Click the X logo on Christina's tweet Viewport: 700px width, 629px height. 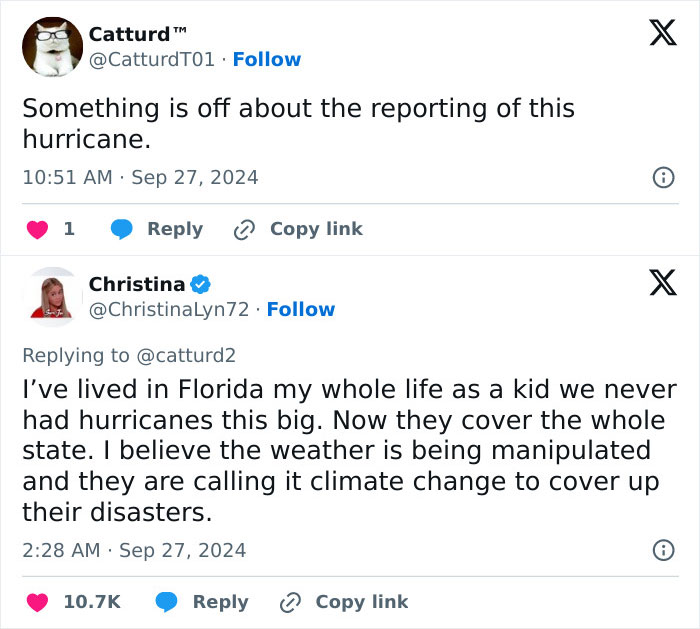[662, 285]
